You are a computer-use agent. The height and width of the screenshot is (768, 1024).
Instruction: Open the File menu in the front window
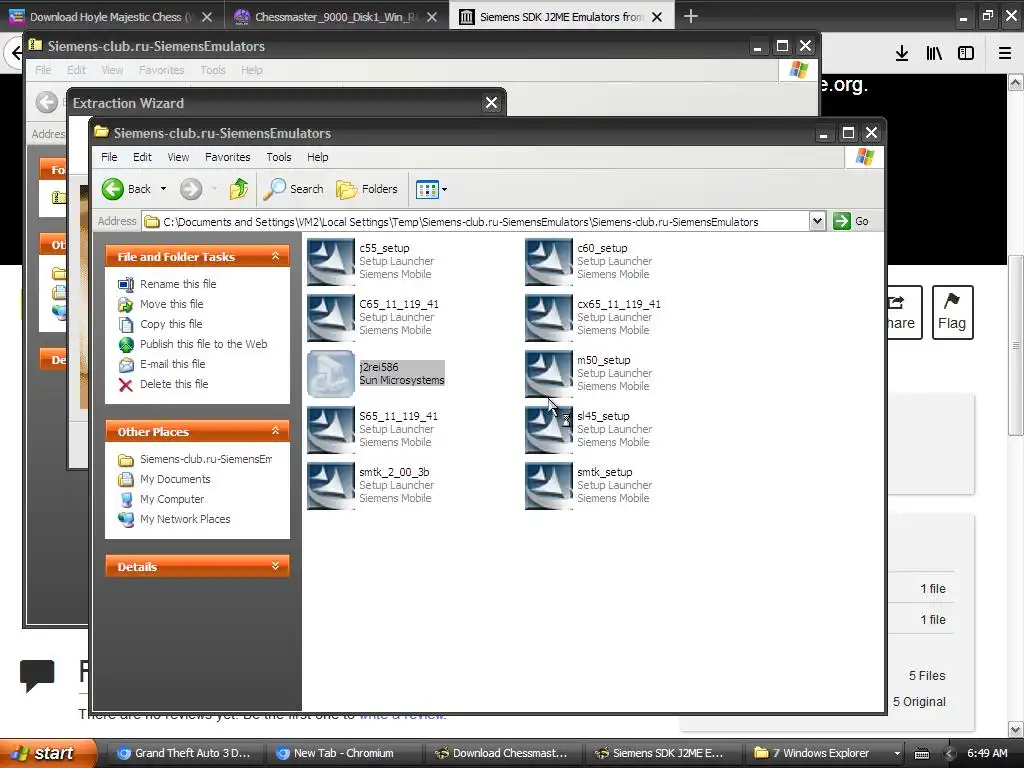pos(109,157)
